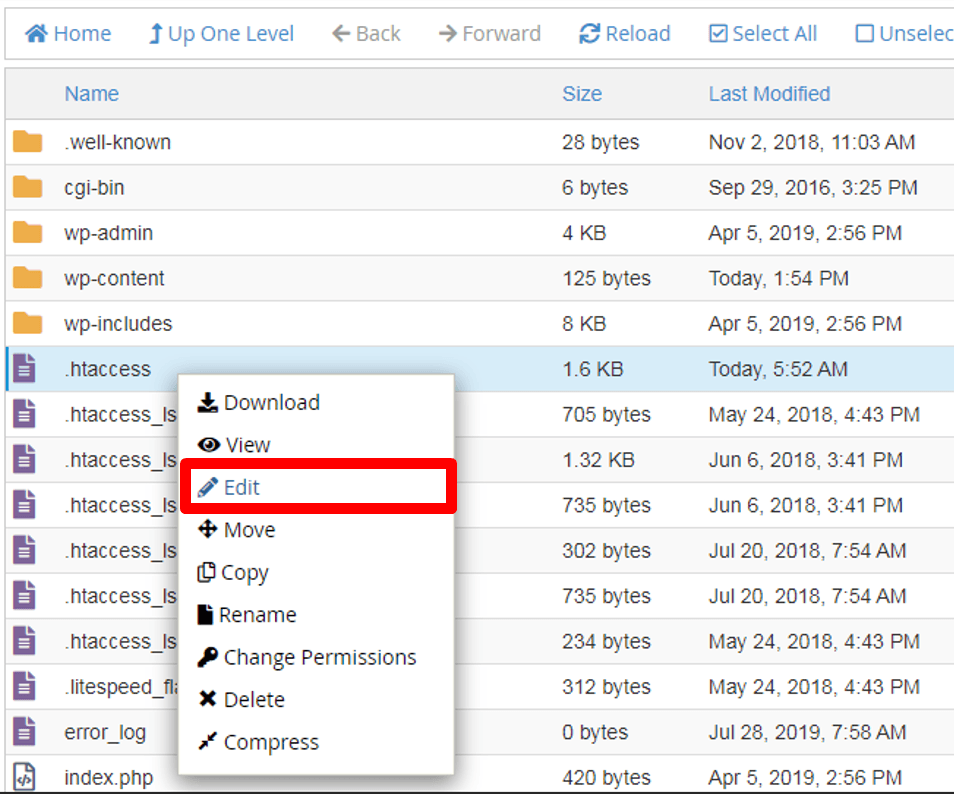
Task: Sort files by Name column header
Action: [x=91, y=94]
